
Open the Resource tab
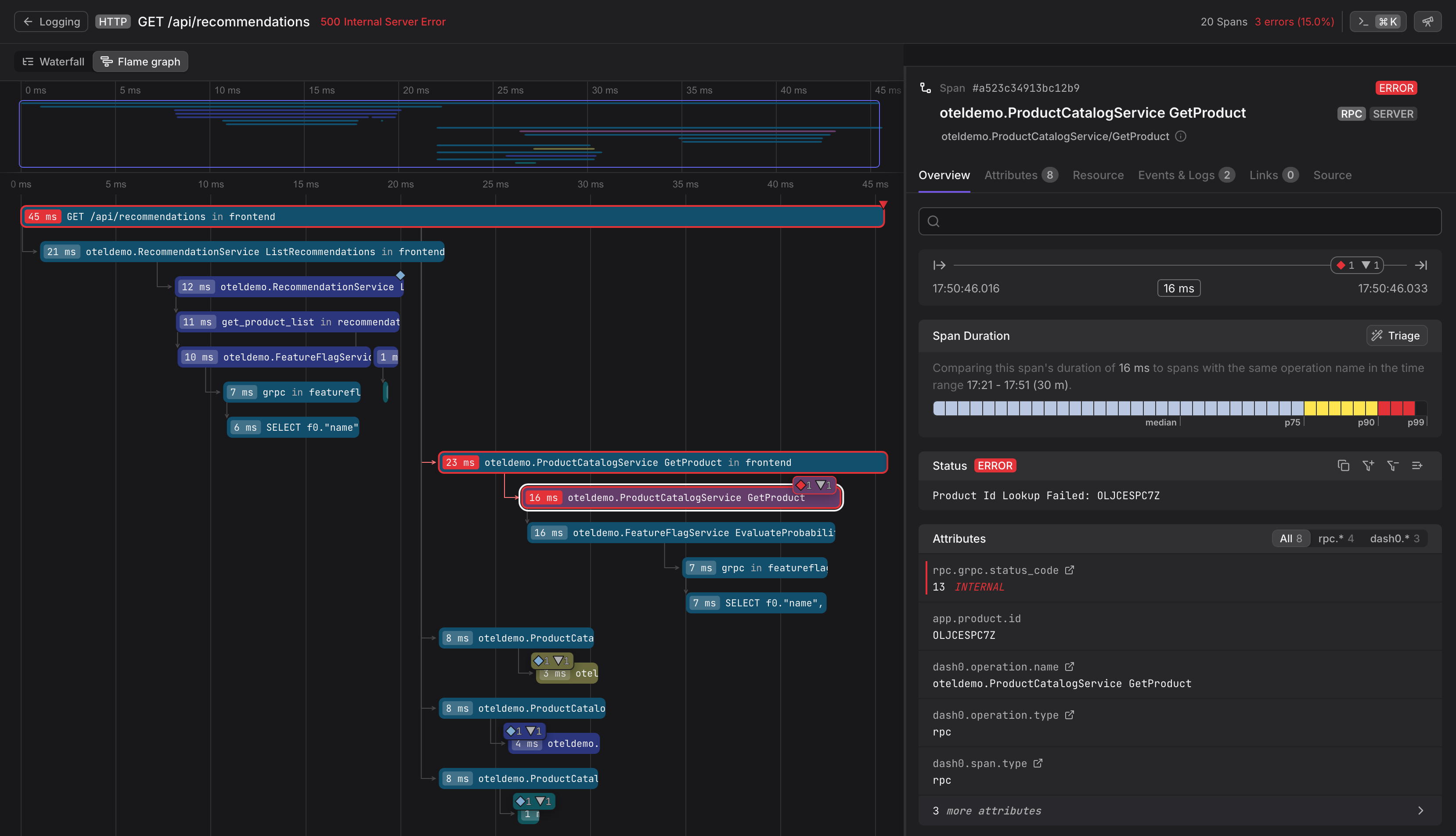point(1098,175)
